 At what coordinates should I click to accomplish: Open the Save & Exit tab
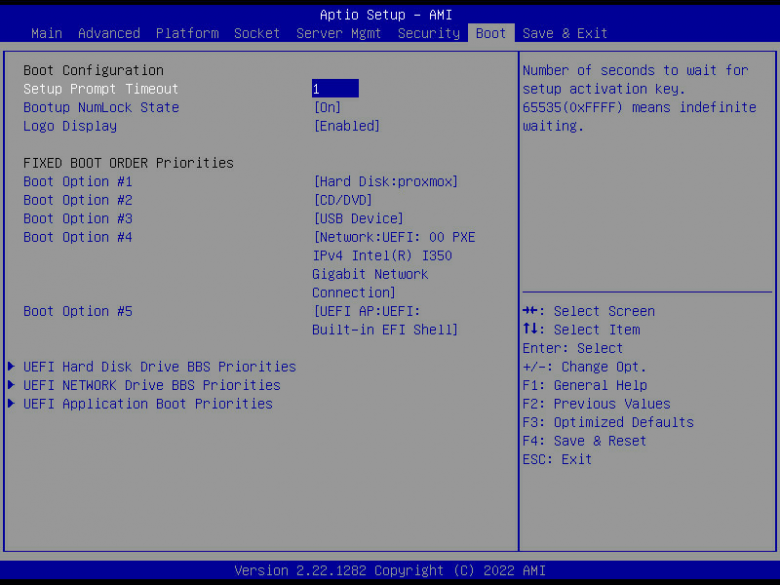click(565, 33)
